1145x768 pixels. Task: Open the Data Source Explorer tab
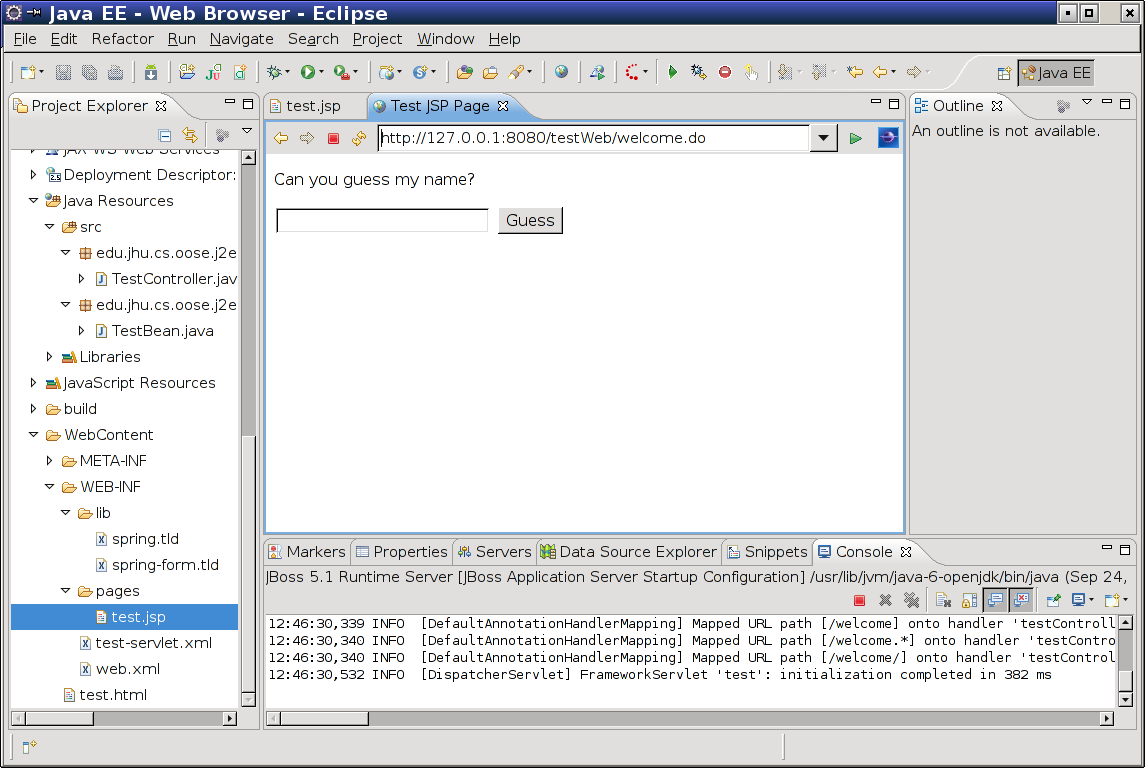click(629, 552)
